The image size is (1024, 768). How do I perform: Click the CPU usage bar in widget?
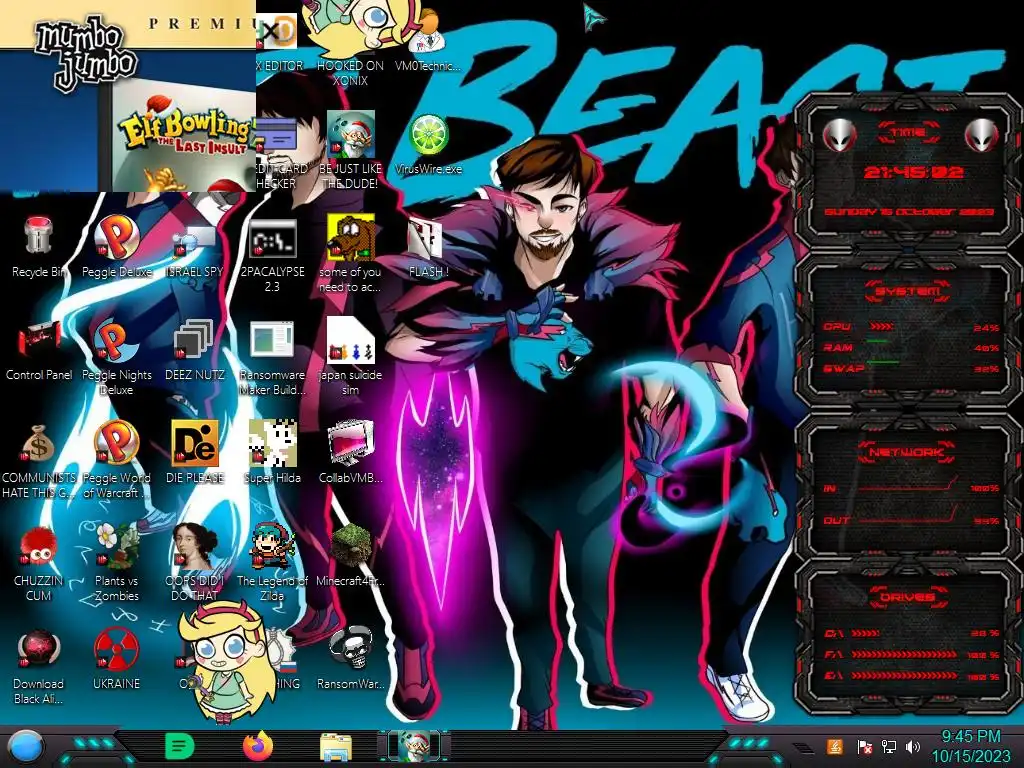(881, 326)
